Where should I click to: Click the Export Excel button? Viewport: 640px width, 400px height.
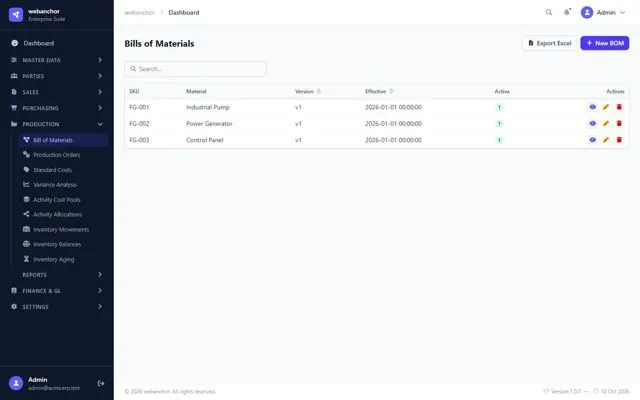pyautogui.click(x=550, y=43)
